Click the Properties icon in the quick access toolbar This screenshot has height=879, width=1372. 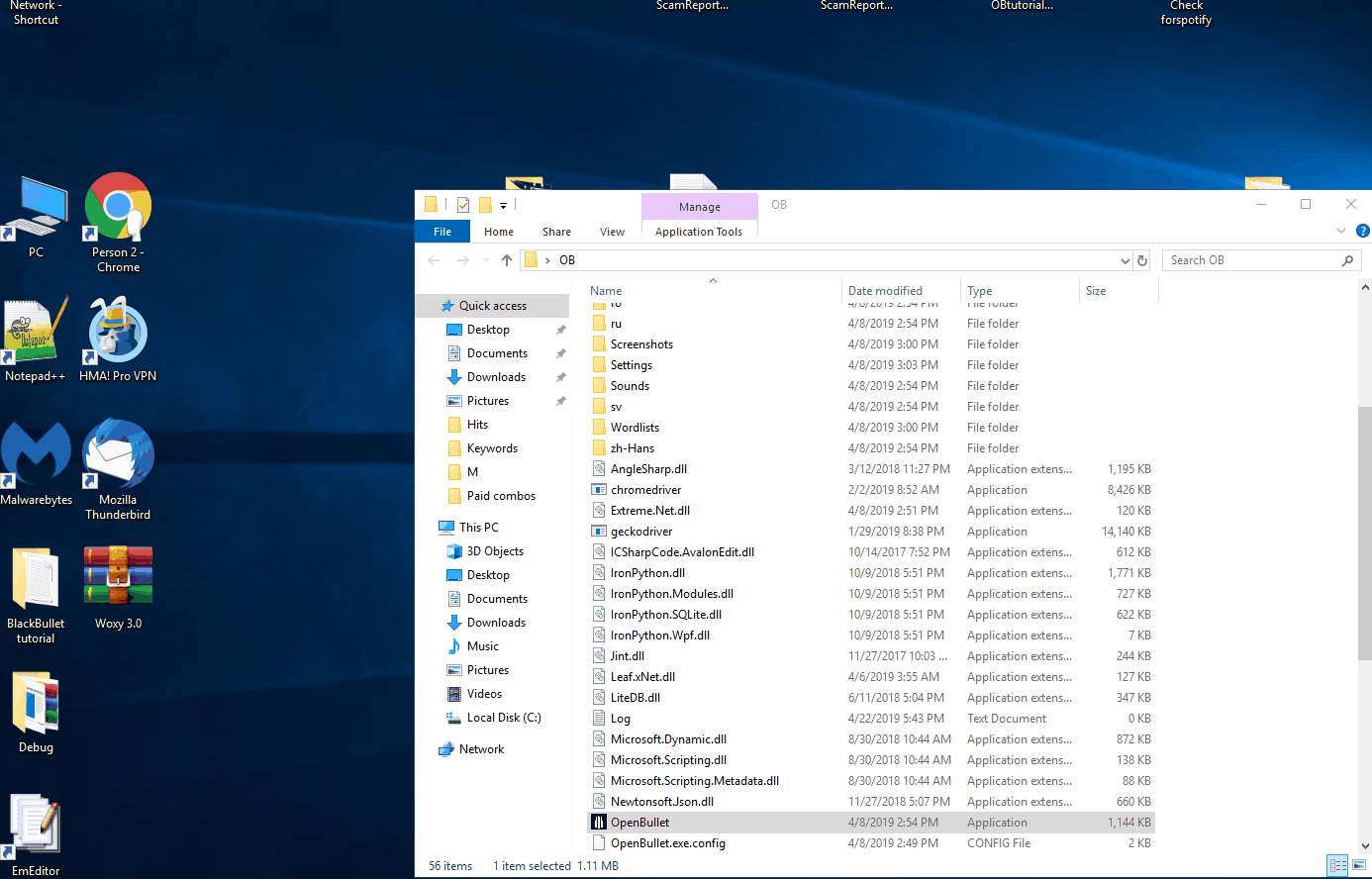pos(462,205)
